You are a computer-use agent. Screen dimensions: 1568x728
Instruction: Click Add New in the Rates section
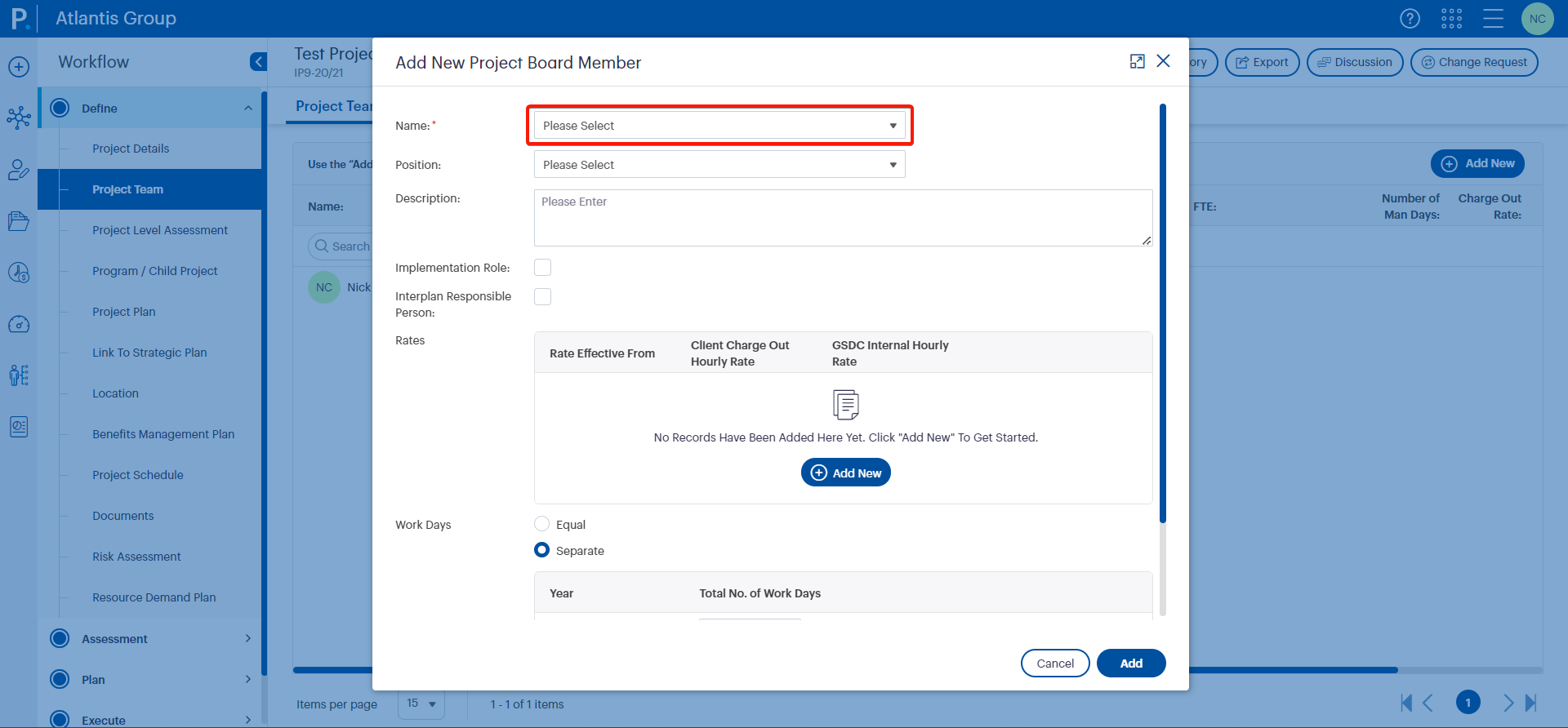click(846, 473)
